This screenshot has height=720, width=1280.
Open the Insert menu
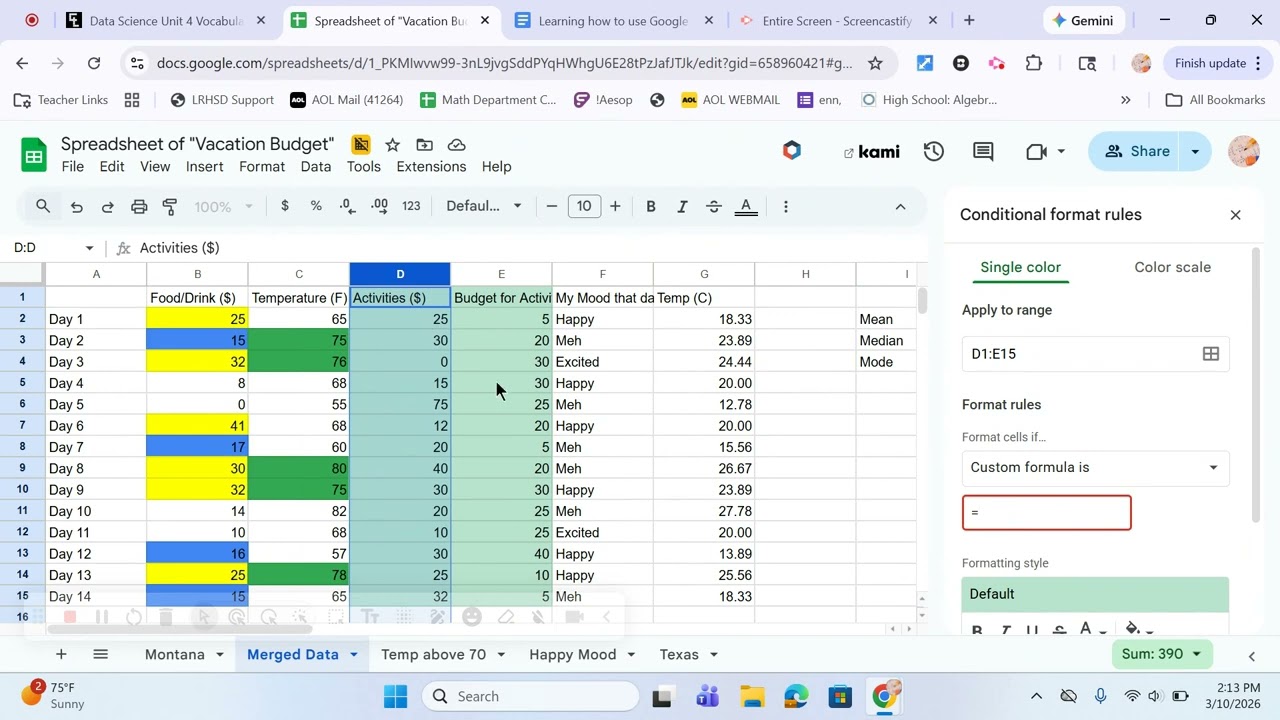(205, 167)
